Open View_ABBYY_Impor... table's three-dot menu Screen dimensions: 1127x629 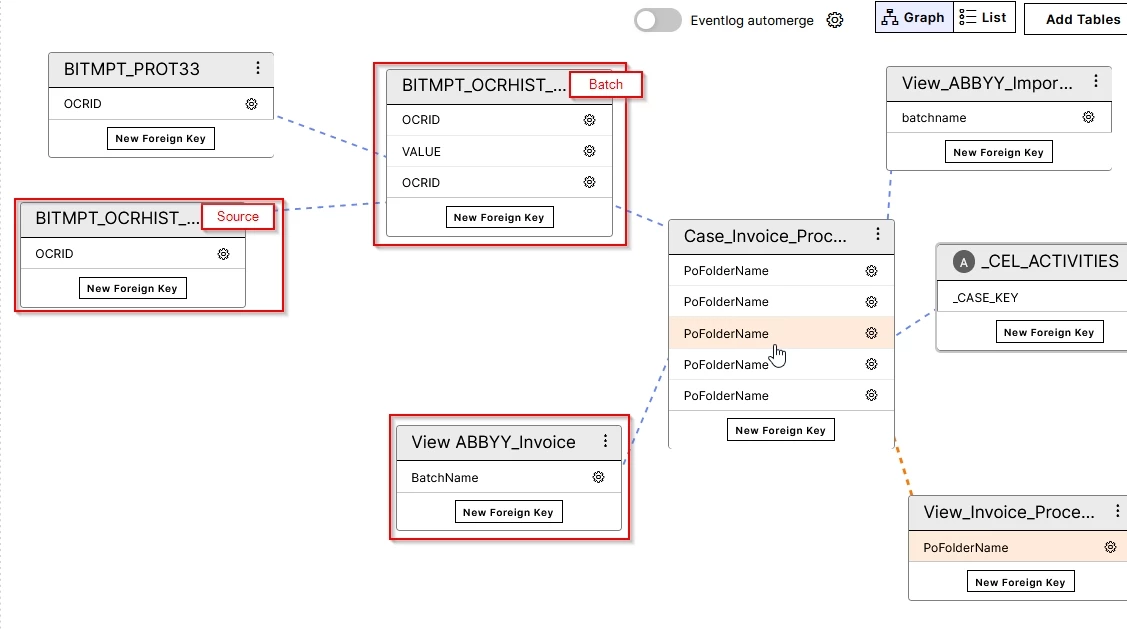click(1095, 82)
